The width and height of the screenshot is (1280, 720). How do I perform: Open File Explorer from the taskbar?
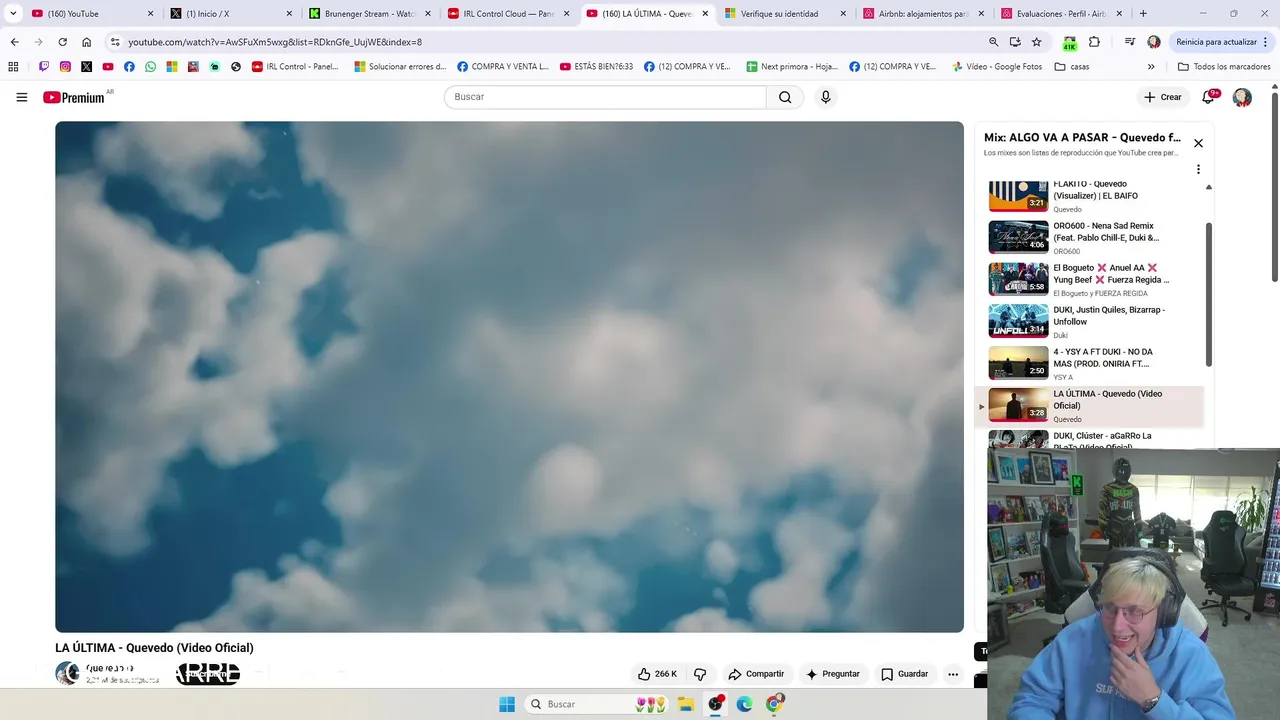tap(686, 704)
